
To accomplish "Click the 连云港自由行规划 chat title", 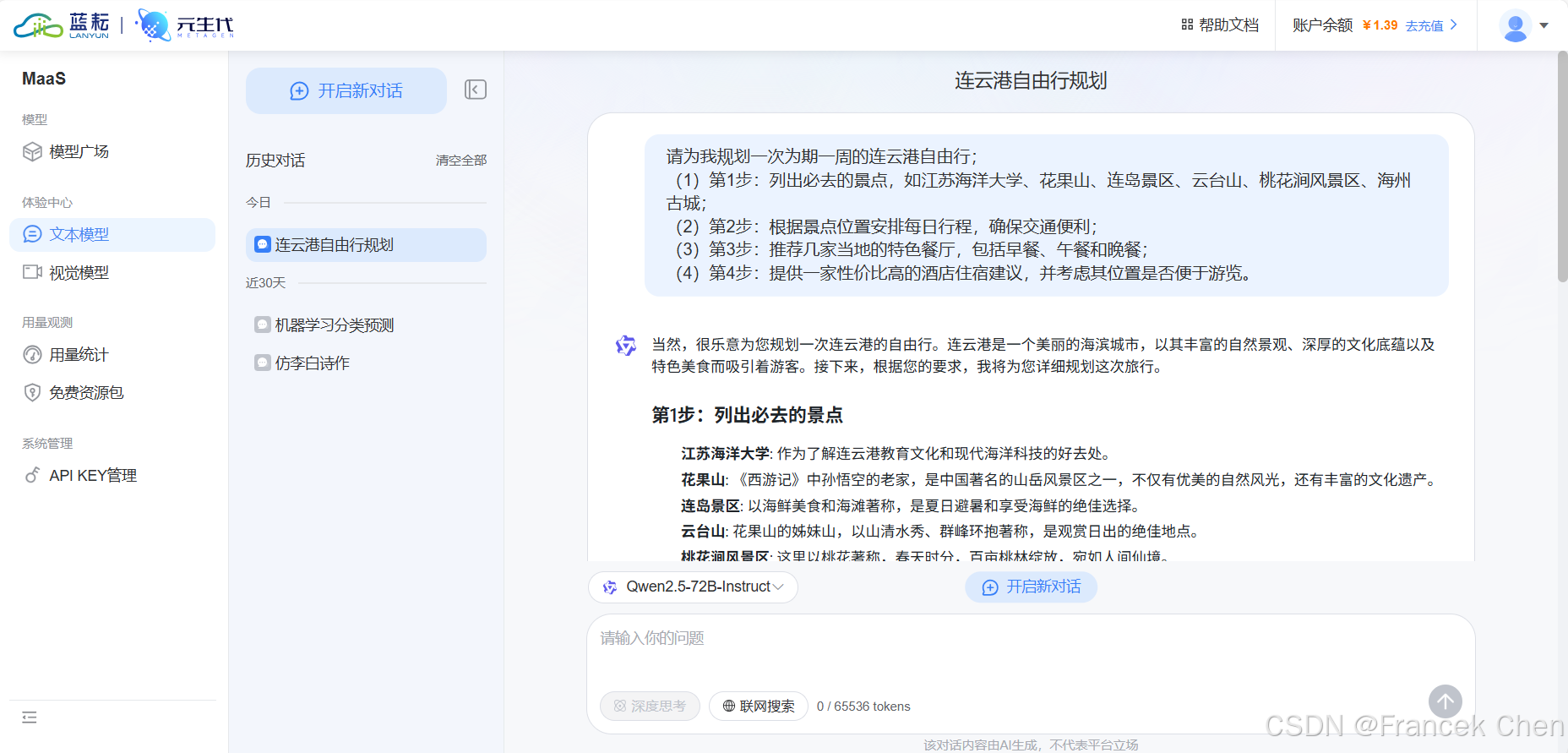I will tap(1031, 80).
